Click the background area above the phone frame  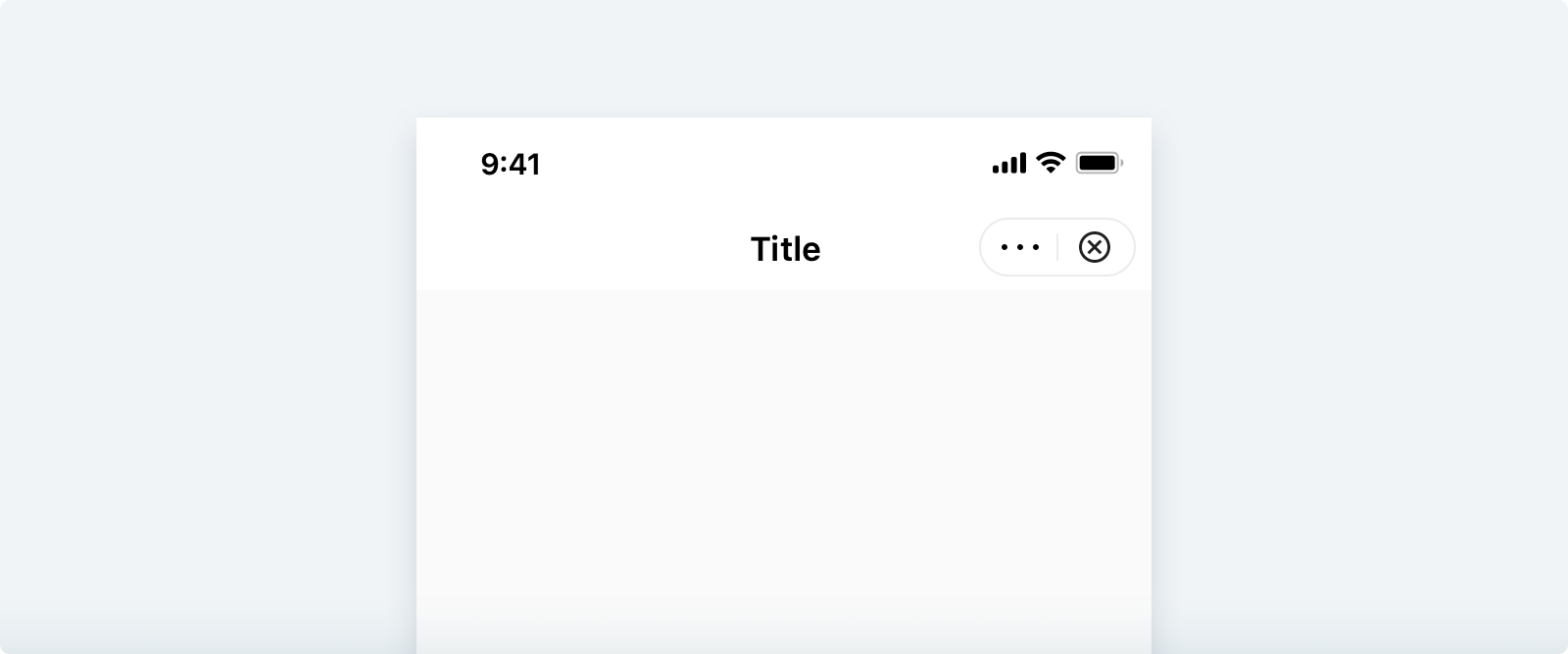(x=784, y=59)
